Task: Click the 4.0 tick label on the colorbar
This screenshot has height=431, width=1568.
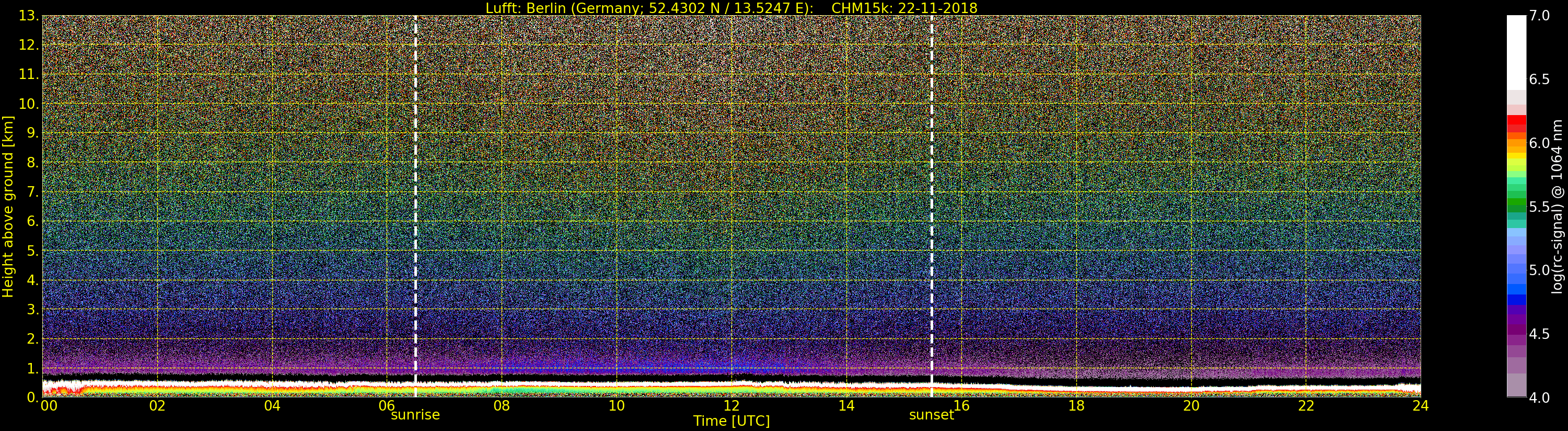Action: pyautogui.click(x=1539, y=398)
